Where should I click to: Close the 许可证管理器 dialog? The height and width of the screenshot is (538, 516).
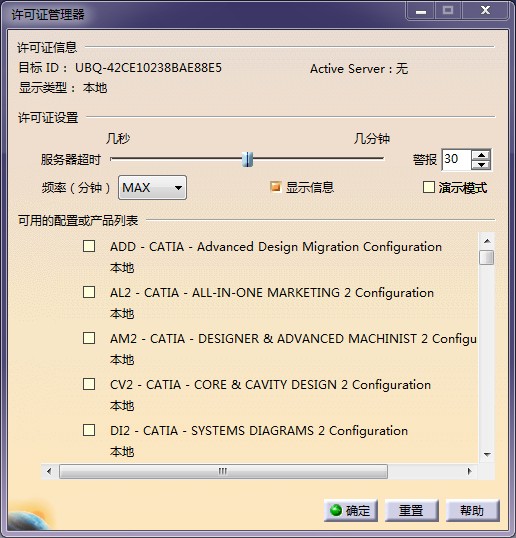pyautogui.click(x=485, y=11)
